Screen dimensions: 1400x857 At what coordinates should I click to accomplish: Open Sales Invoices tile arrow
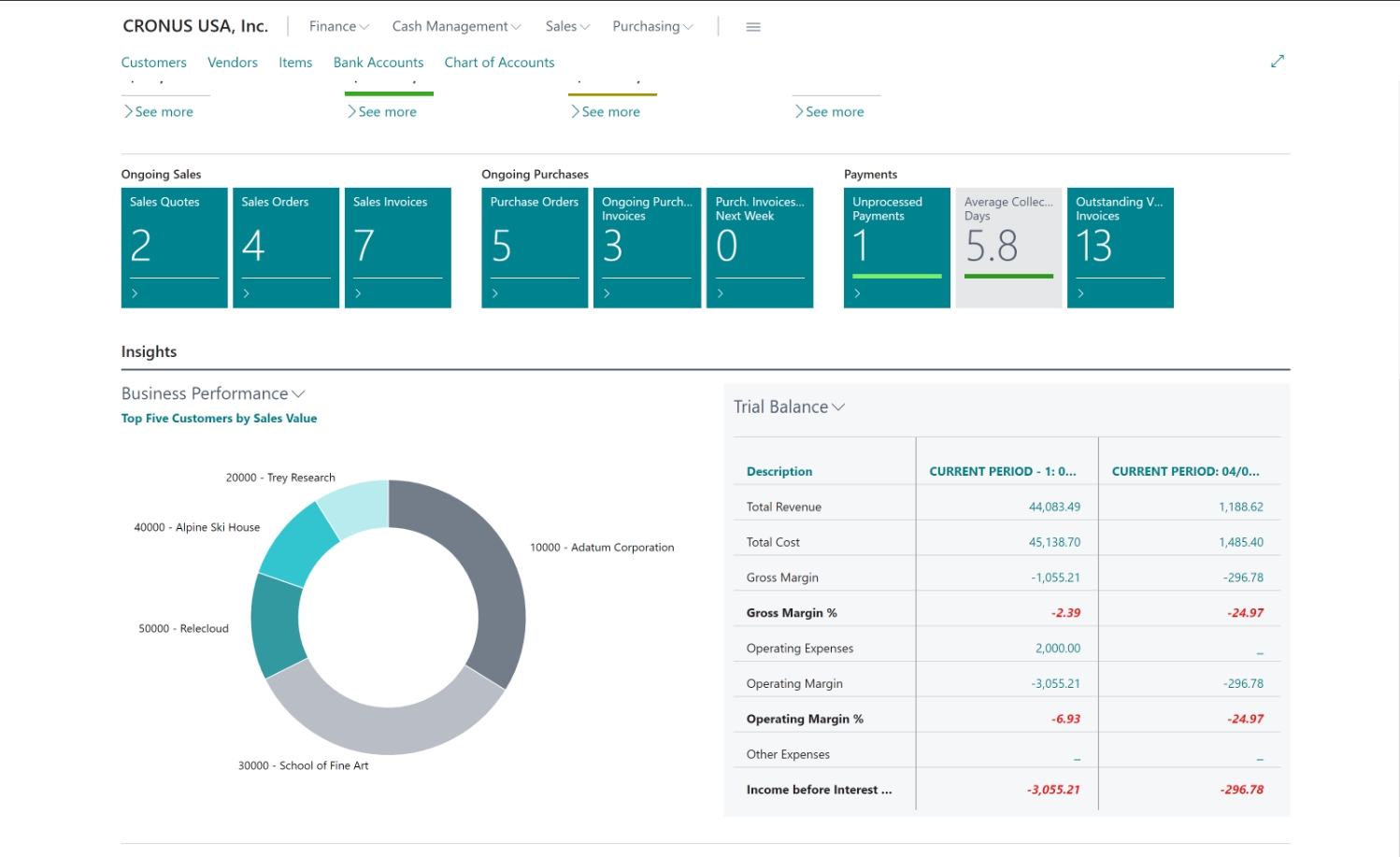(x=358, y=293)
